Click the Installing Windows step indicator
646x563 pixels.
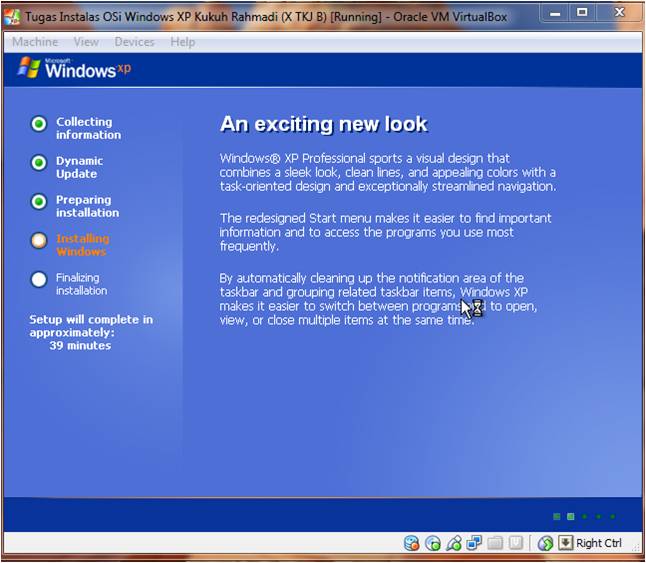click(x=39, y=241)
